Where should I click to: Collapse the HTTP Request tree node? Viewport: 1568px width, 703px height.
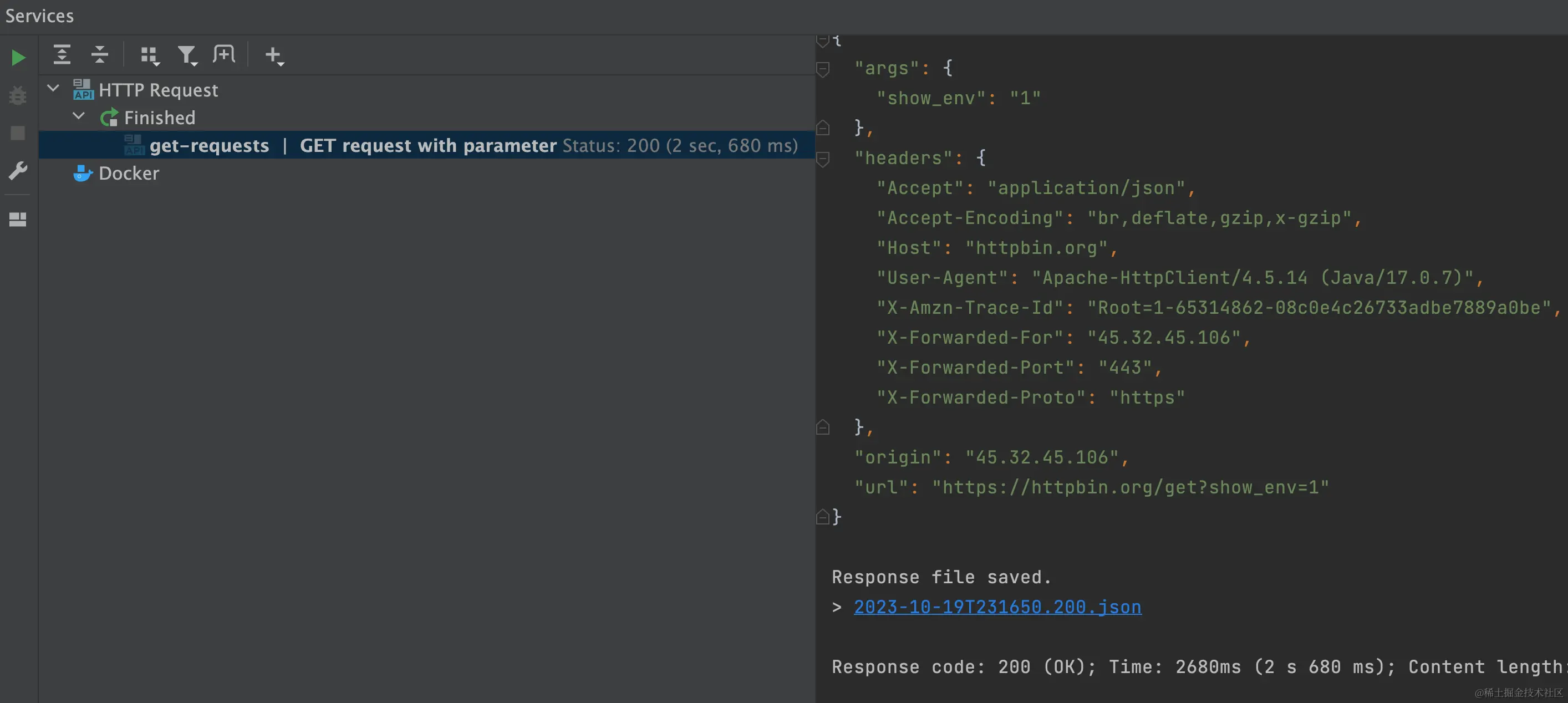coord(54,89)
